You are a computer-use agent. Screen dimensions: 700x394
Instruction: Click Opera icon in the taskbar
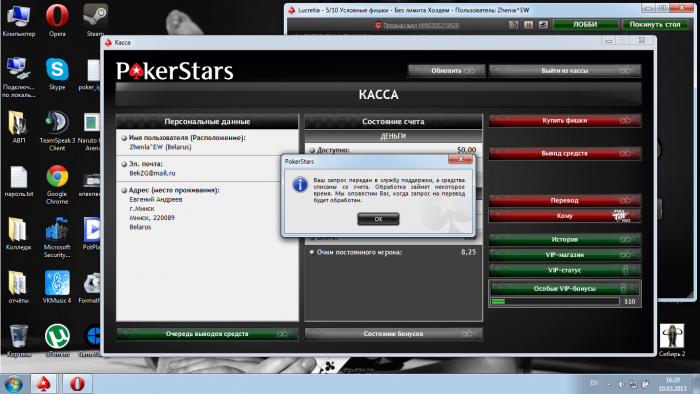(77, 384)
